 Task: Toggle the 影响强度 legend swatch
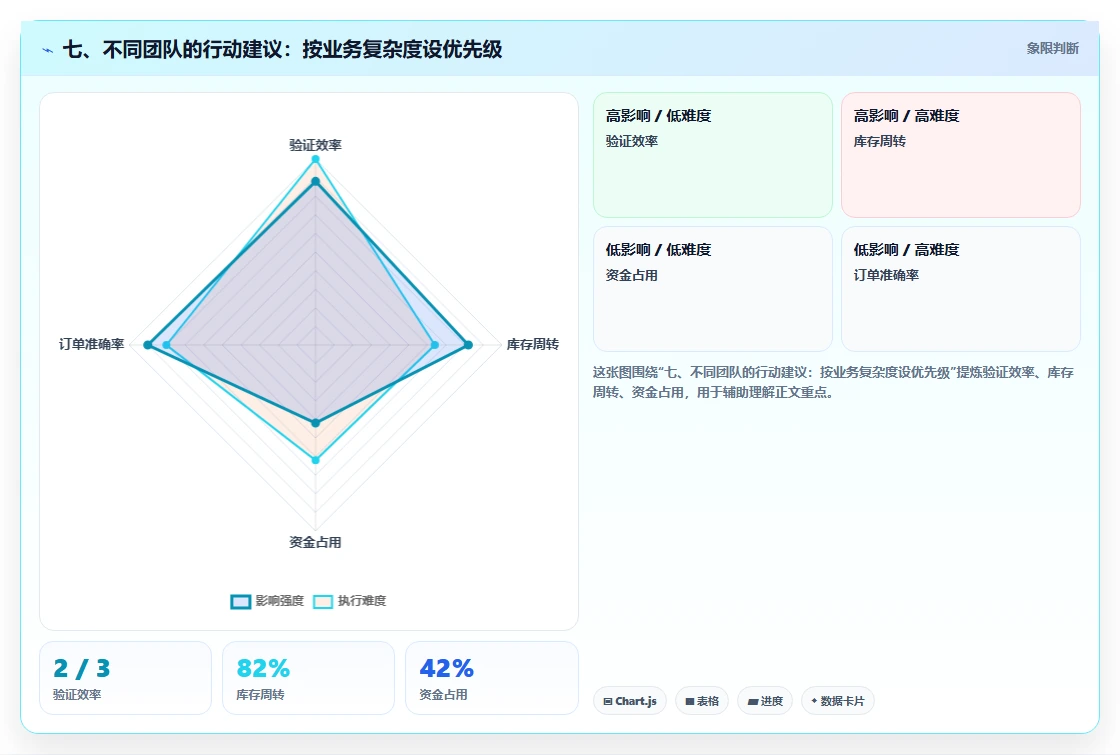241,601
